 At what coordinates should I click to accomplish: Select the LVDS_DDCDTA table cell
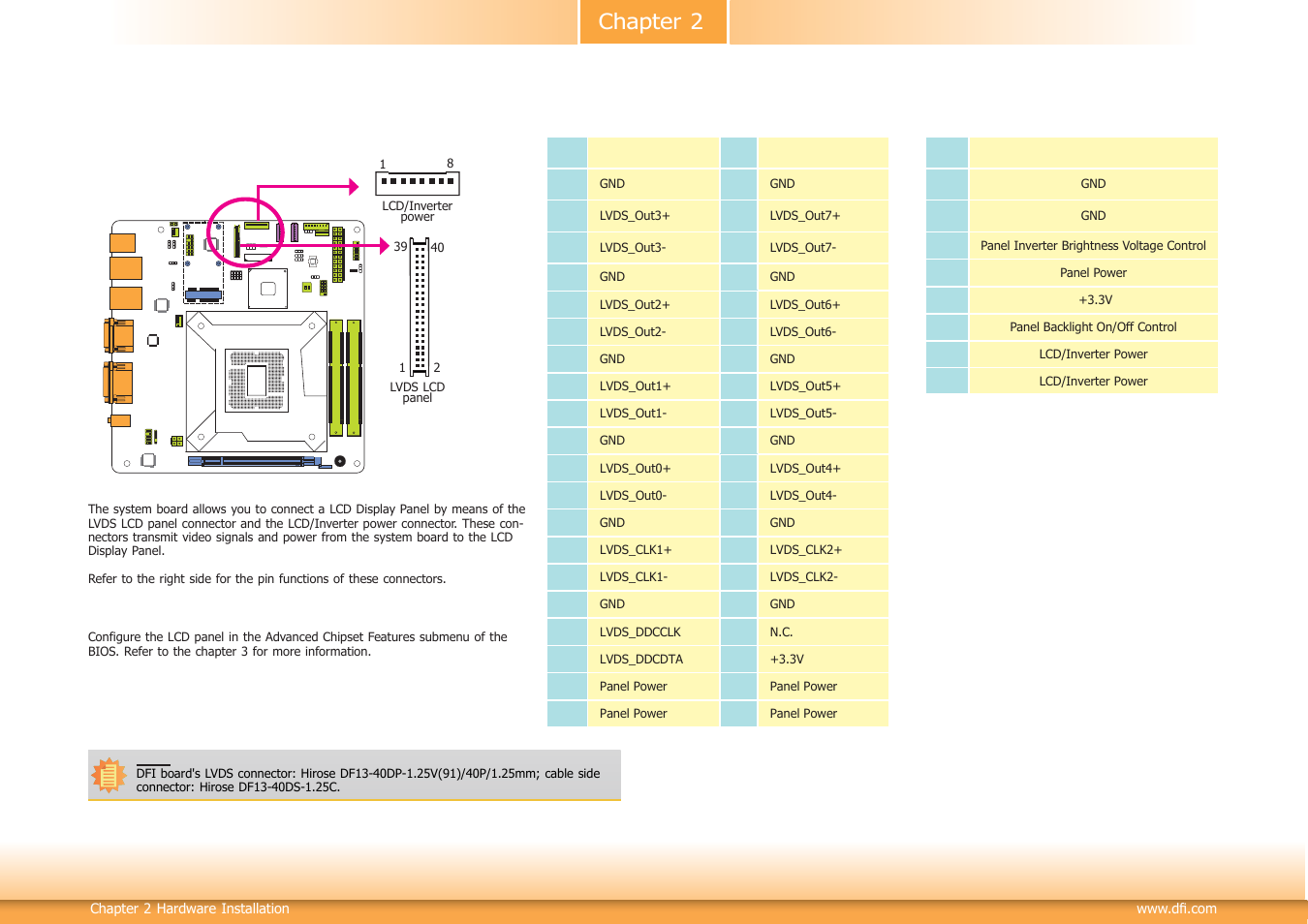tap(654, 660)
